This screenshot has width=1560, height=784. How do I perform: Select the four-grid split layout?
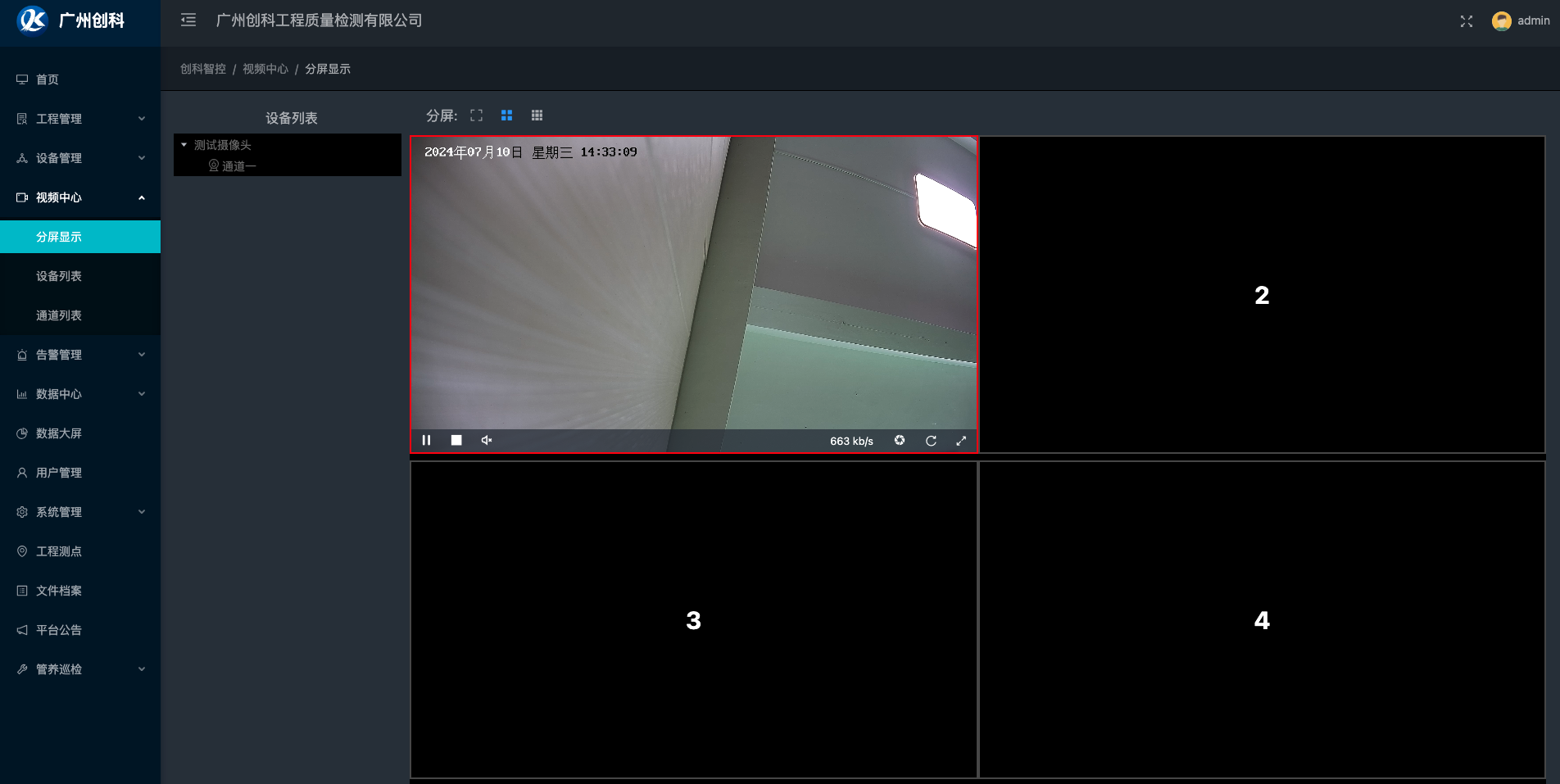pyautogui.click(x=506, y=115)
